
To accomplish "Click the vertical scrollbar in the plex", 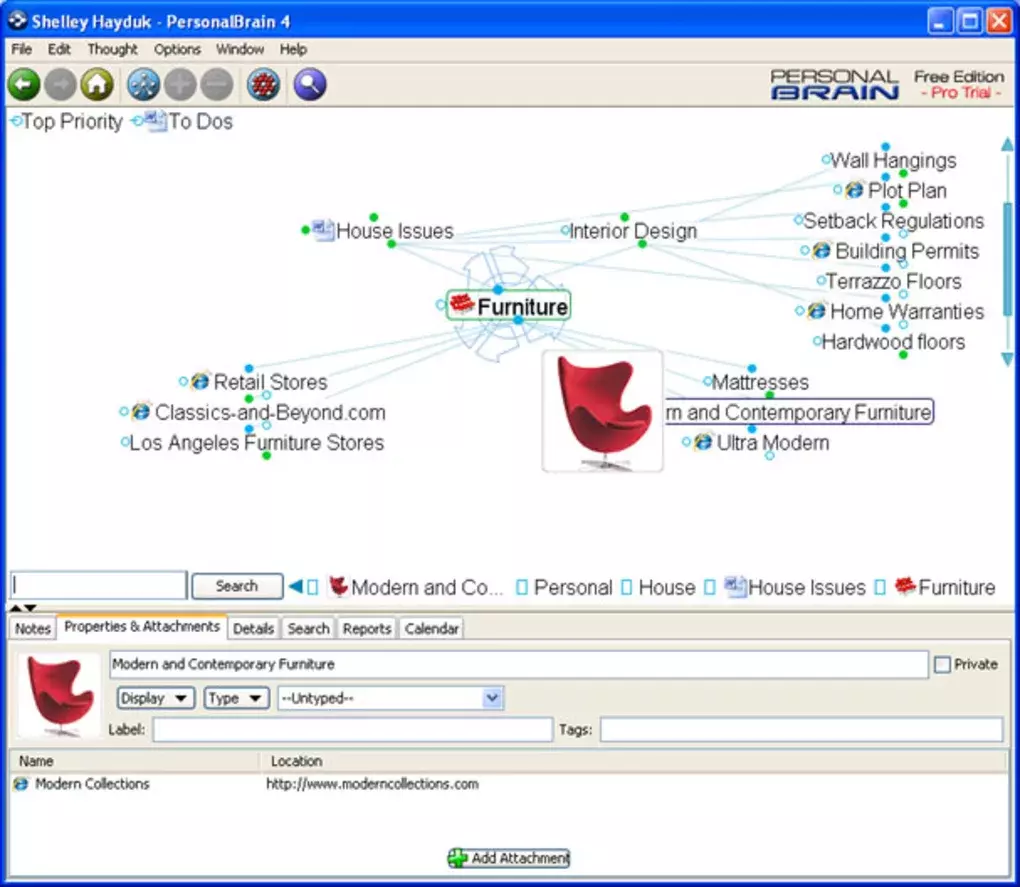I will pyautogui.click(x=1007, y=250).
